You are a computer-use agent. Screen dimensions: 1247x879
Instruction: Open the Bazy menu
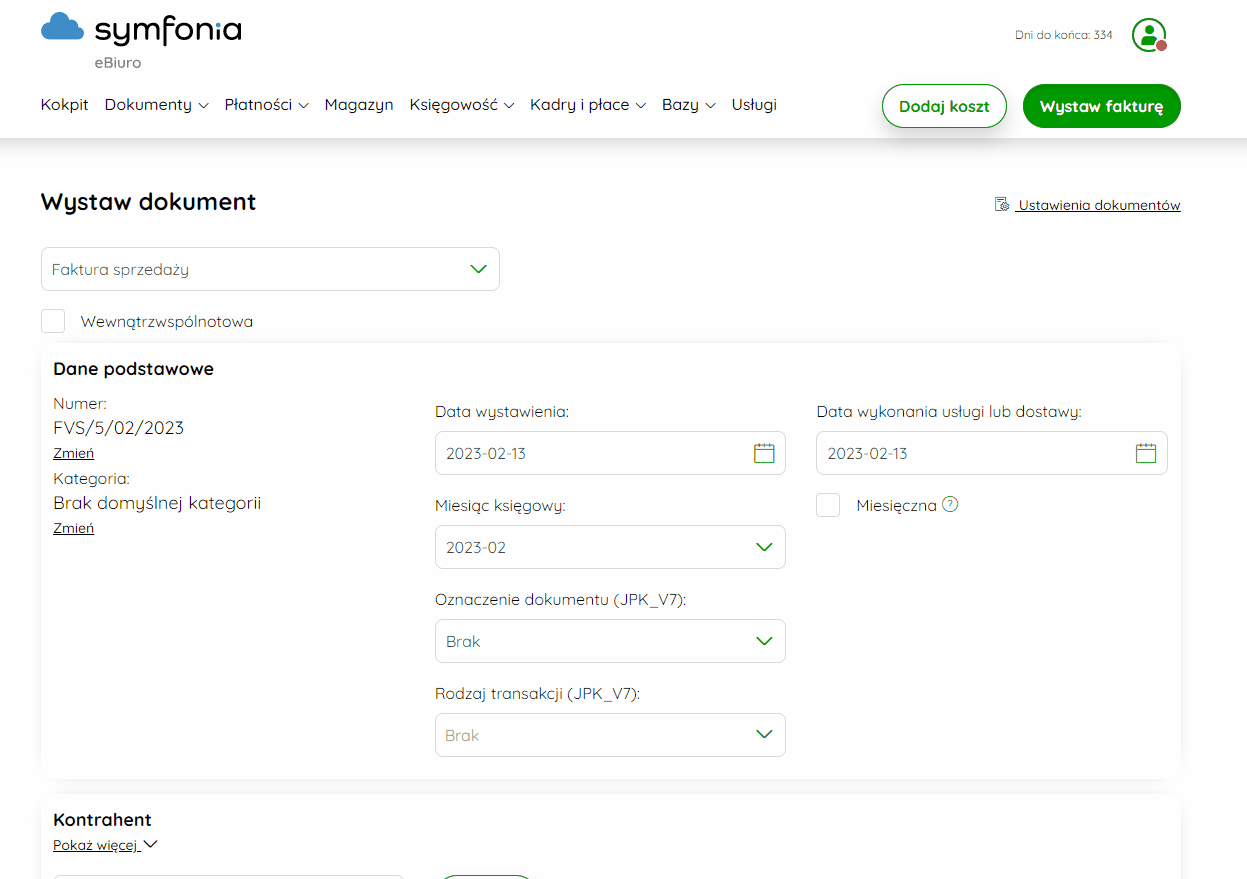pyautogui.click(x=689, y=105)
